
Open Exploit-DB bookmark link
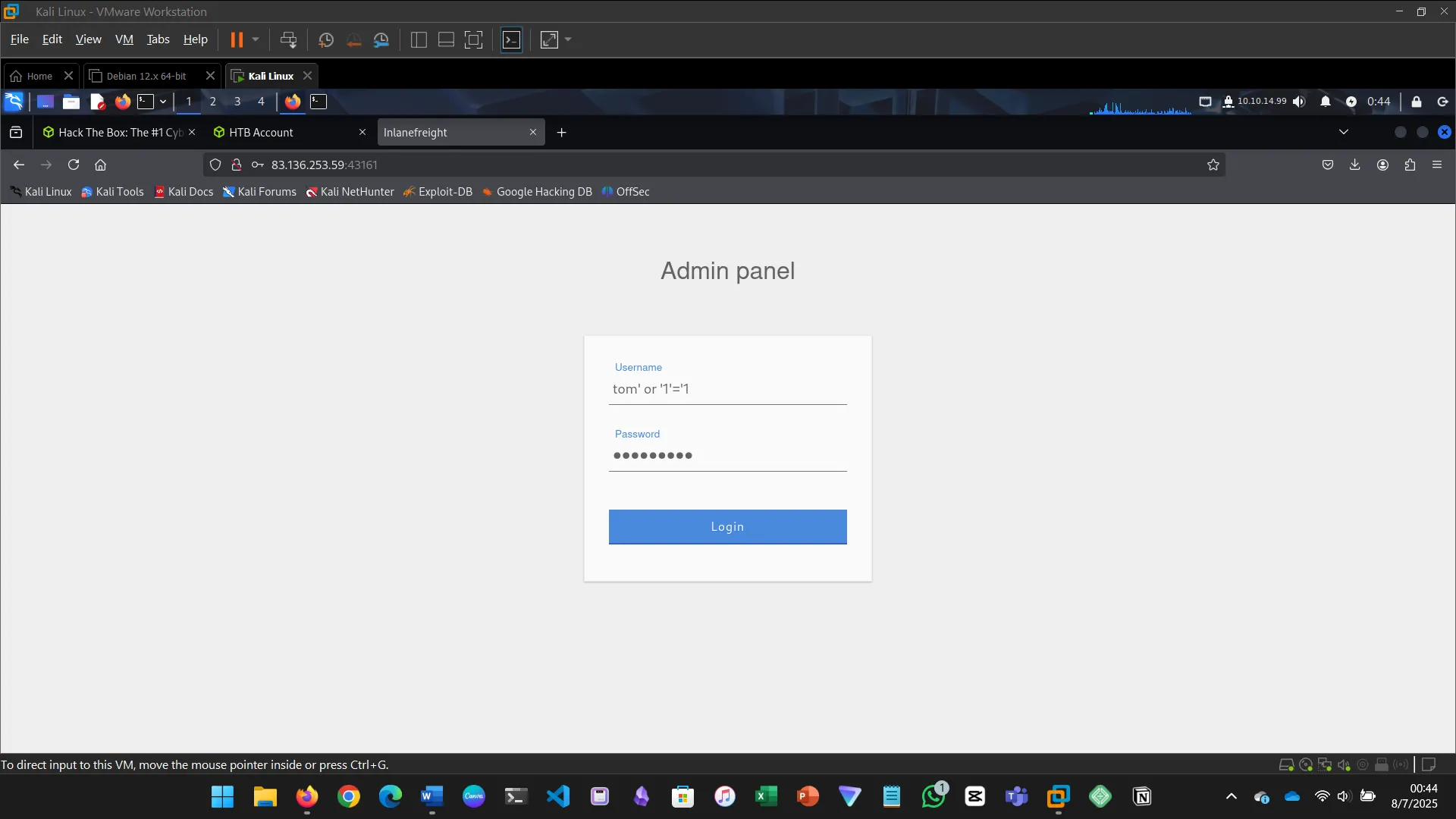(x=444, y=192)
